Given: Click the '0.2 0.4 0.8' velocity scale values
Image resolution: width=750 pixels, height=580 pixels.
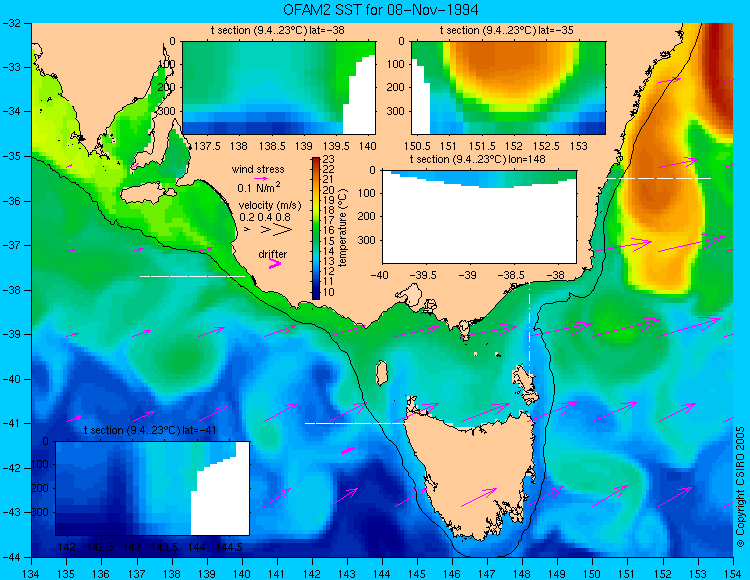Looking at the screenshot, I should [265, 217].
